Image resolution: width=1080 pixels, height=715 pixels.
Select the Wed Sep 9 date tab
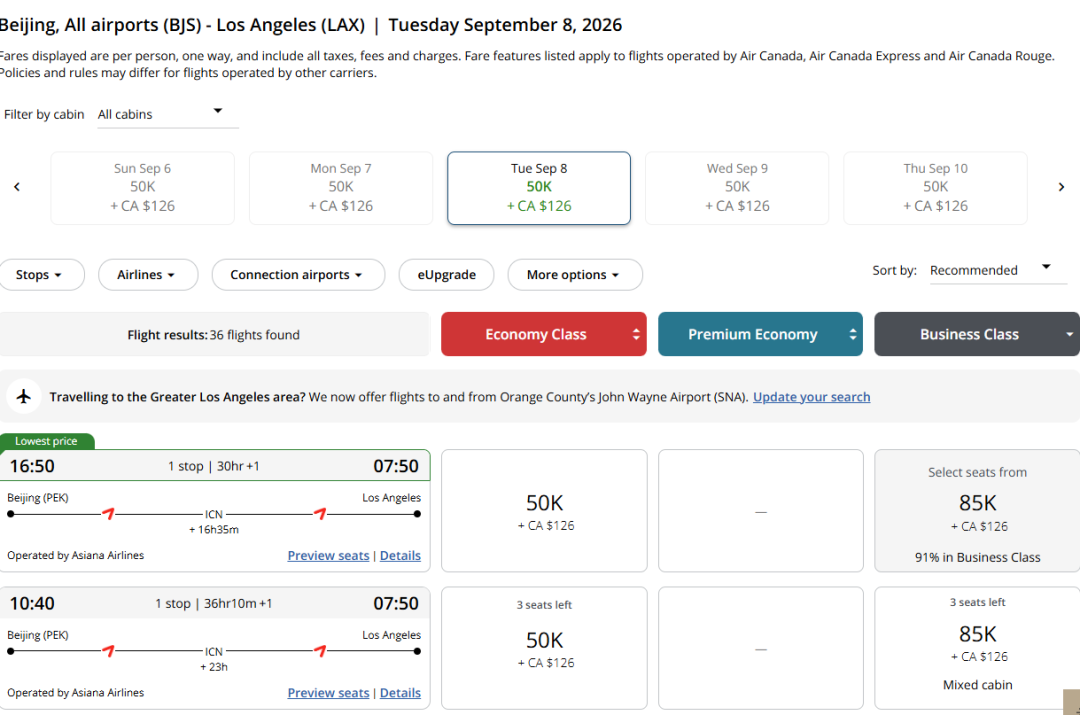[737, 188]
